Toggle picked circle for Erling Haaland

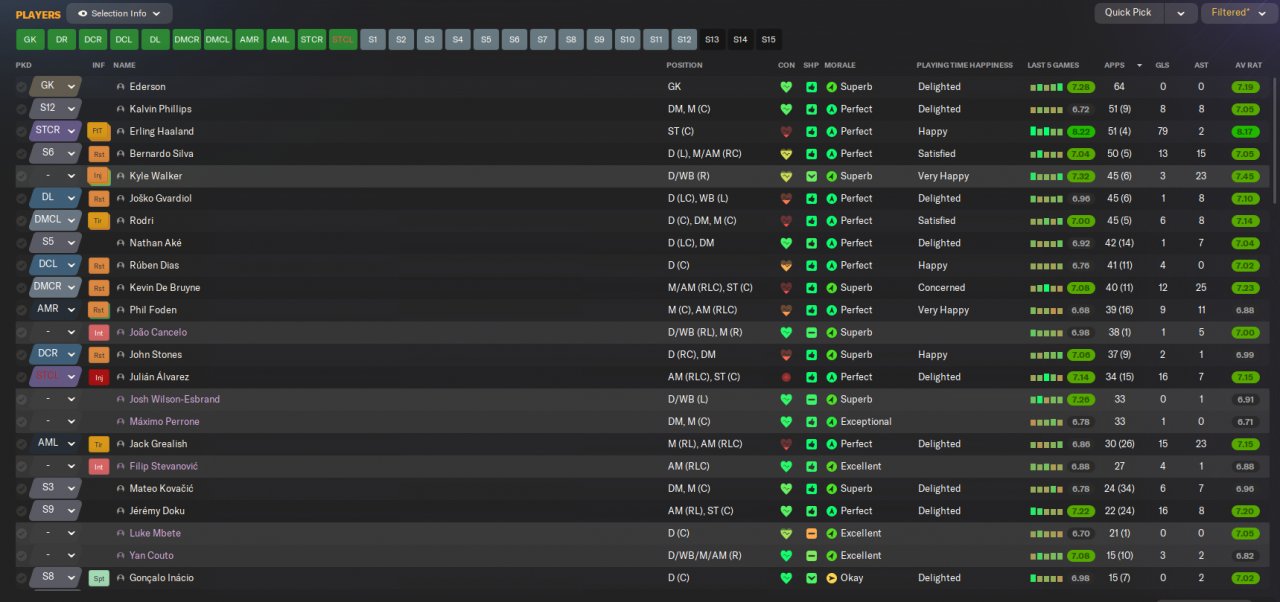pos(22,131)
